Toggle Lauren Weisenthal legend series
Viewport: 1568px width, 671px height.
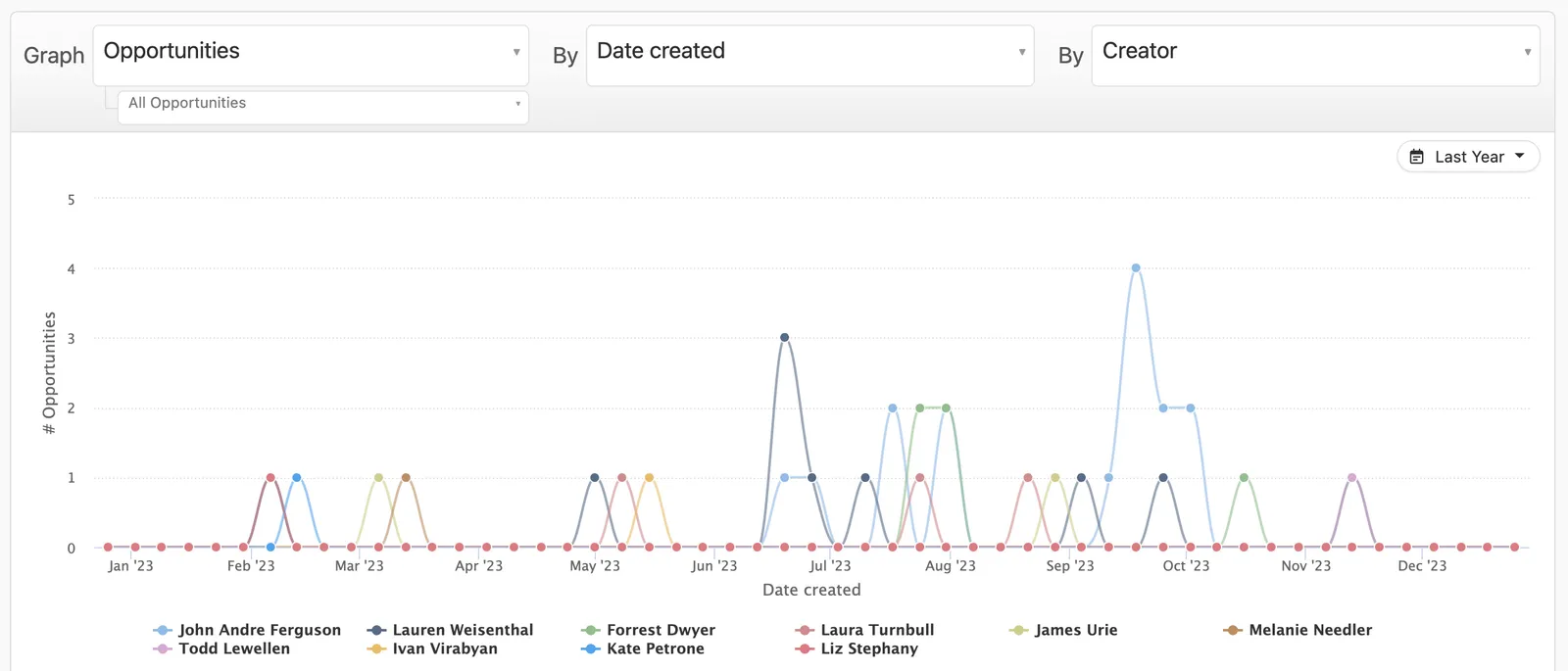pyautogui.click(x=450, y=630)
